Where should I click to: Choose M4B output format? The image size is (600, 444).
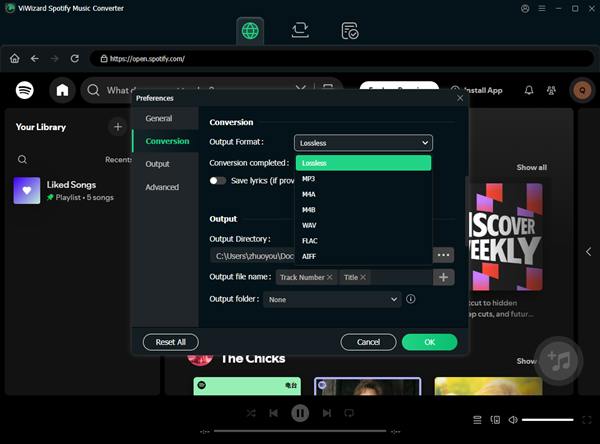click(364, 210)
